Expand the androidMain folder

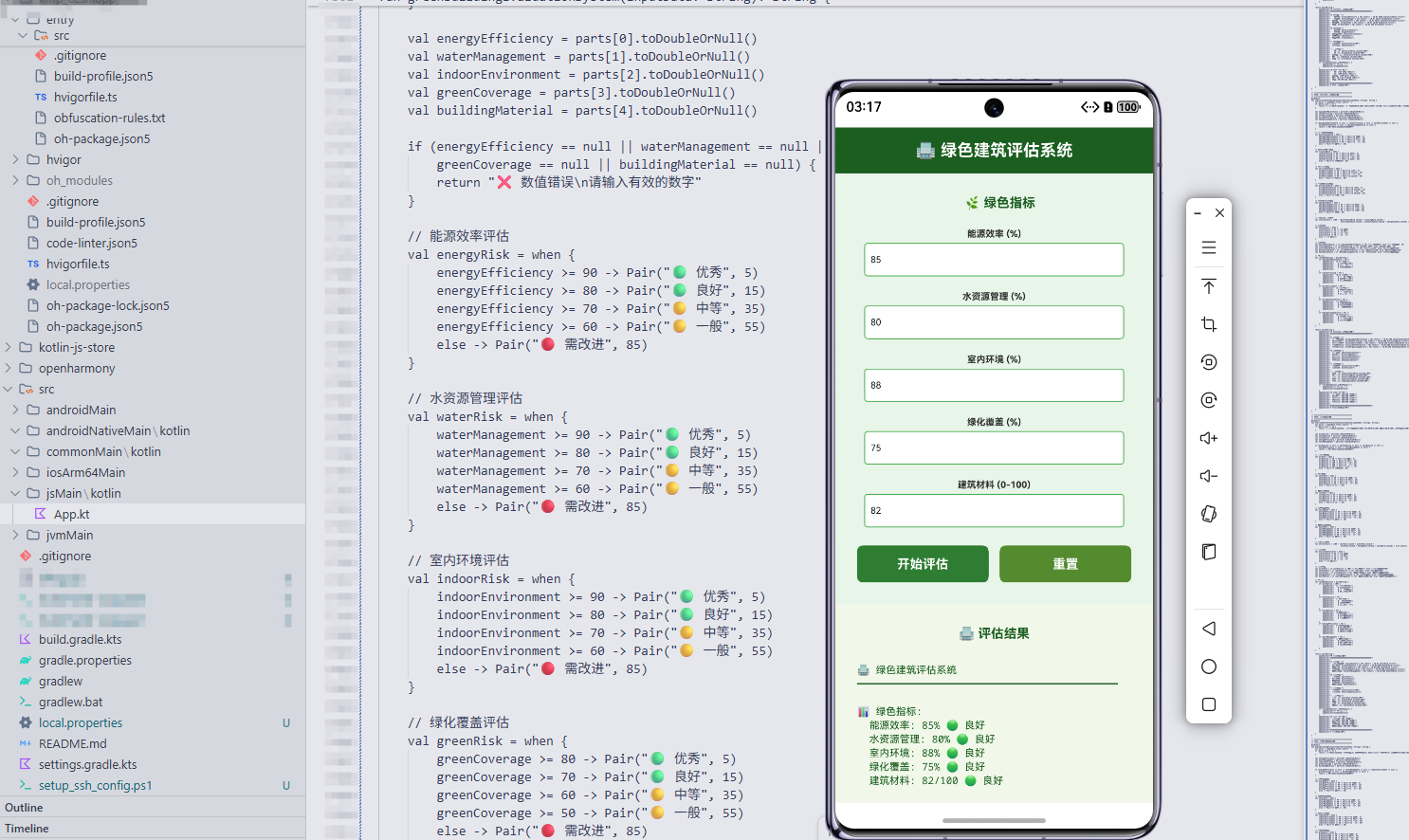coord(15,410)
